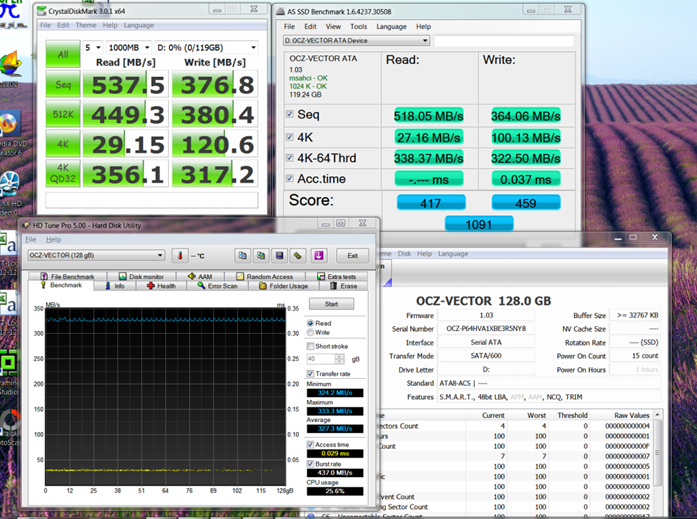Open the Theme menu in CrystalDiskMark
Viewport: 697px width, 519px height.
click(86, 25)
